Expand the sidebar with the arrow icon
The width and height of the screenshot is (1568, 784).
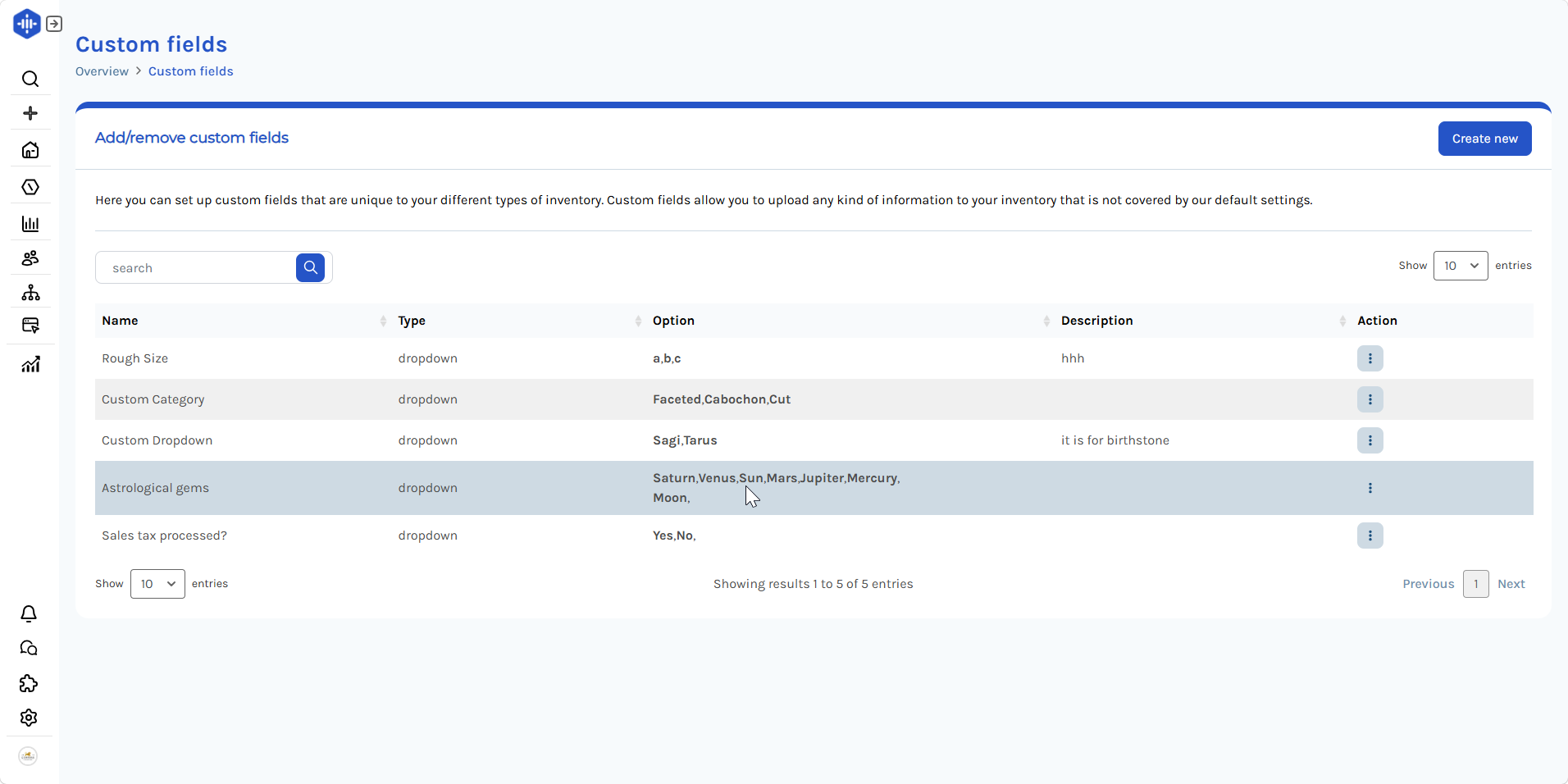coord(54,24)
